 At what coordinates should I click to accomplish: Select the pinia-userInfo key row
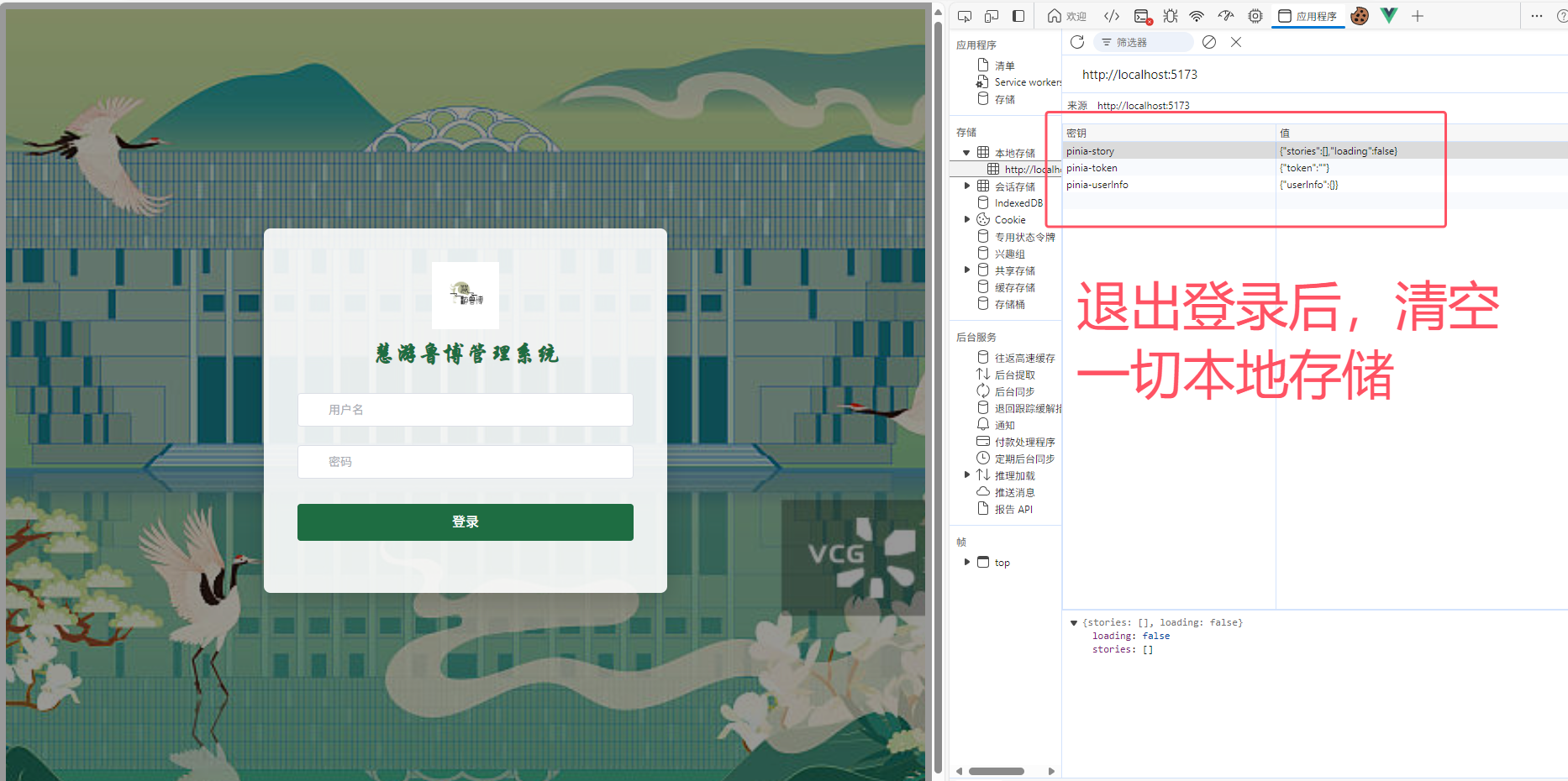coord(1314,185)
